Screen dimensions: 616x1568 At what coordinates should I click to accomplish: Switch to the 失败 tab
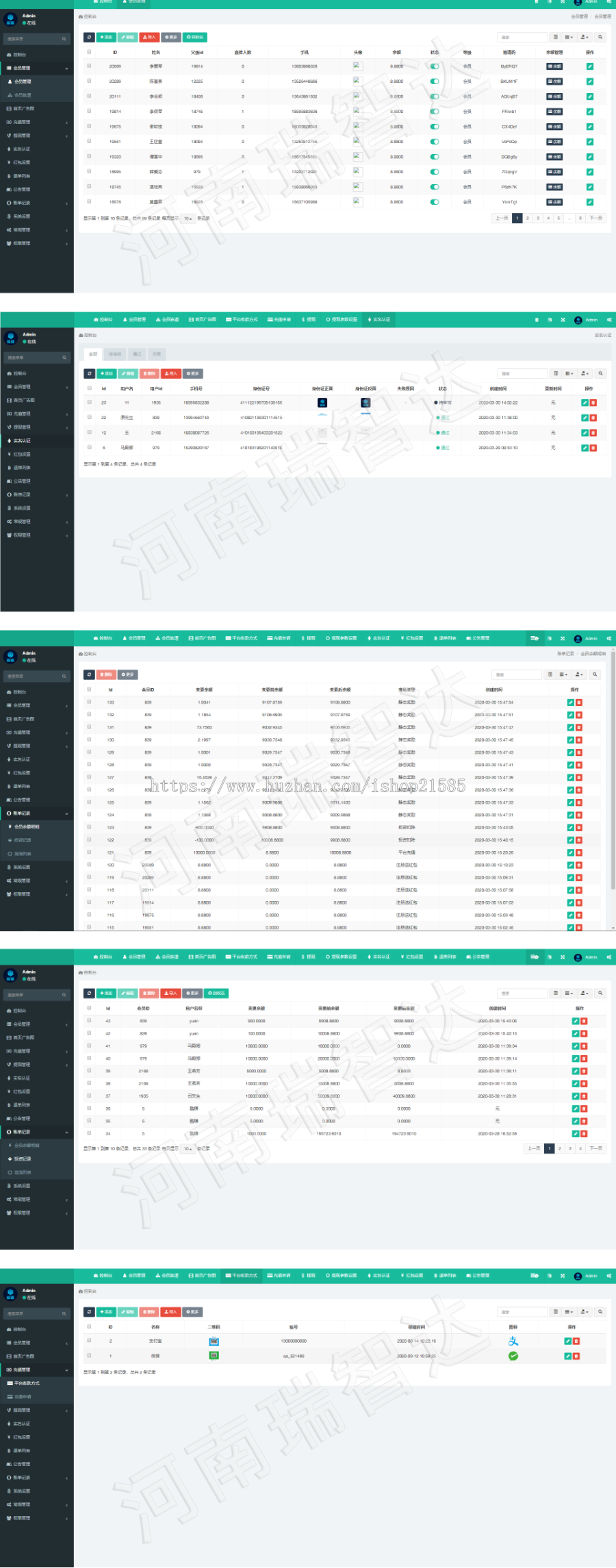[x=157, y=354]
